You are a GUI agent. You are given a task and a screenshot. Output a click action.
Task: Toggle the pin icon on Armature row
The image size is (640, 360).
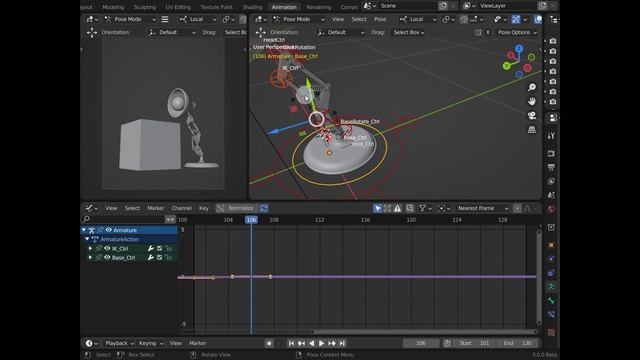100,230
